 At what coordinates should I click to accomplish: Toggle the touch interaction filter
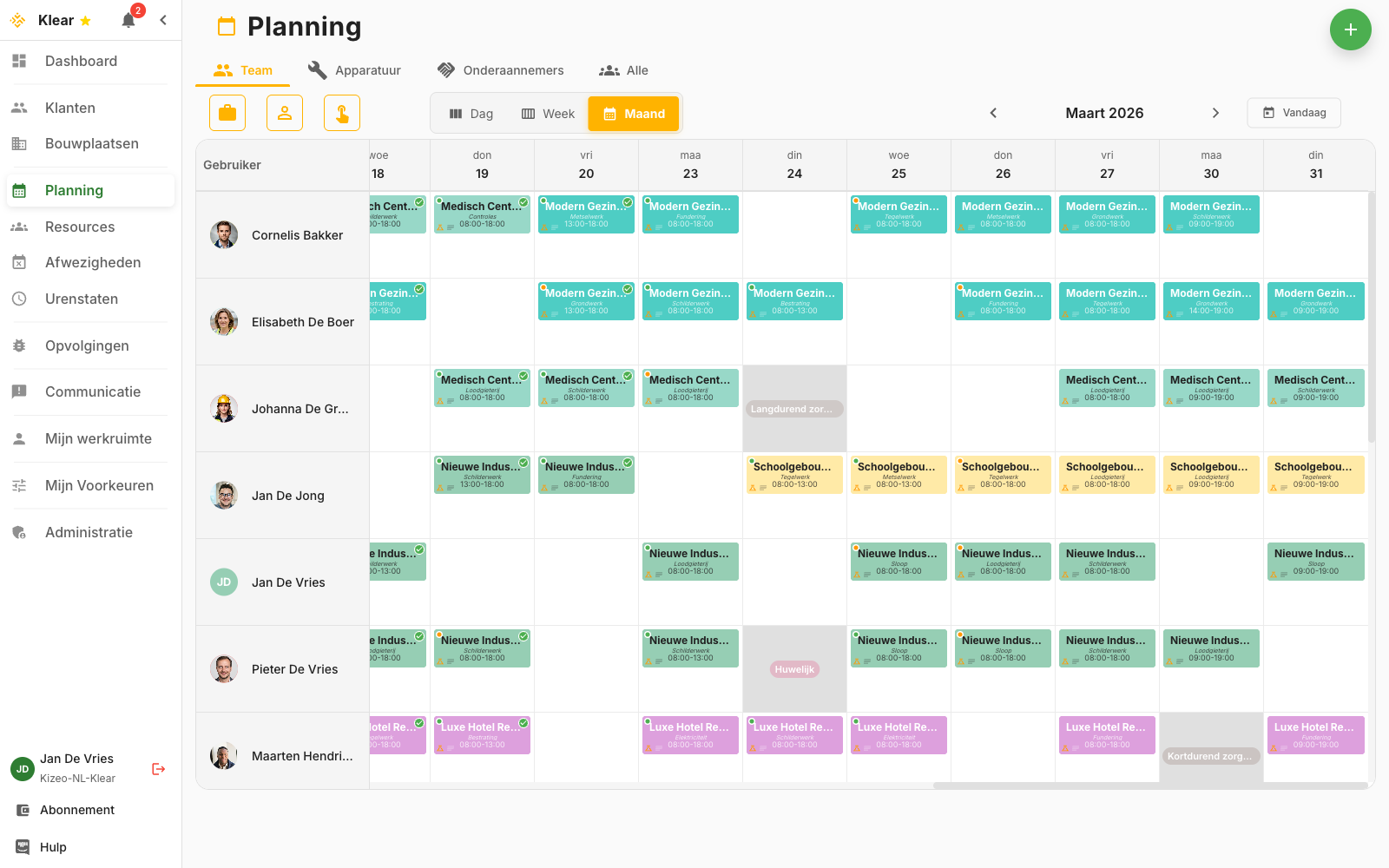[x=341, y=113]
